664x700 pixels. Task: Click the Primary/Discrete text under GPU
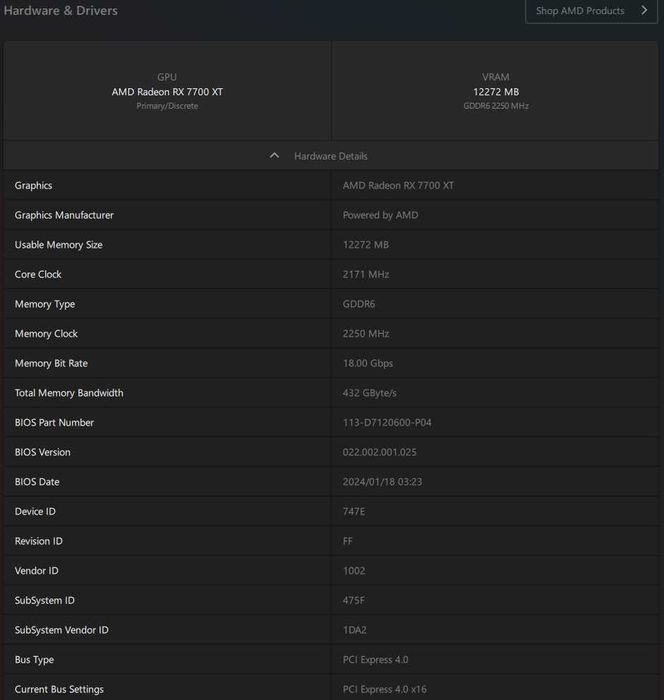point(167,106)
